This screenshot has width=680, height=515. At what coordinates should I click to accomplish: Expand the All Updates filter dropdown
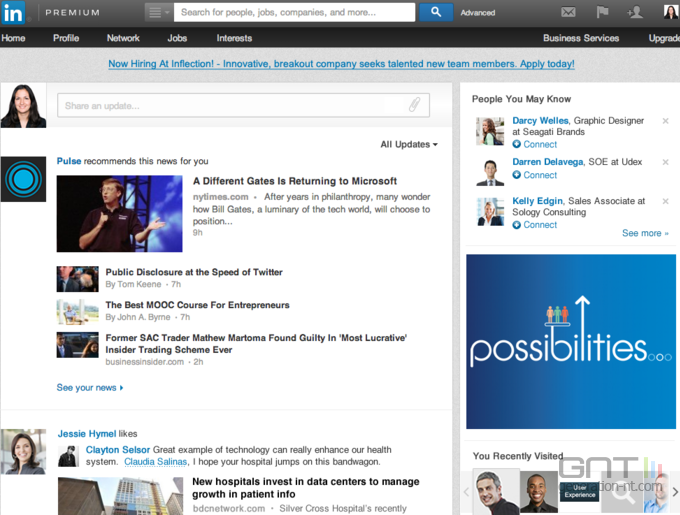click(x=409, y=144)
